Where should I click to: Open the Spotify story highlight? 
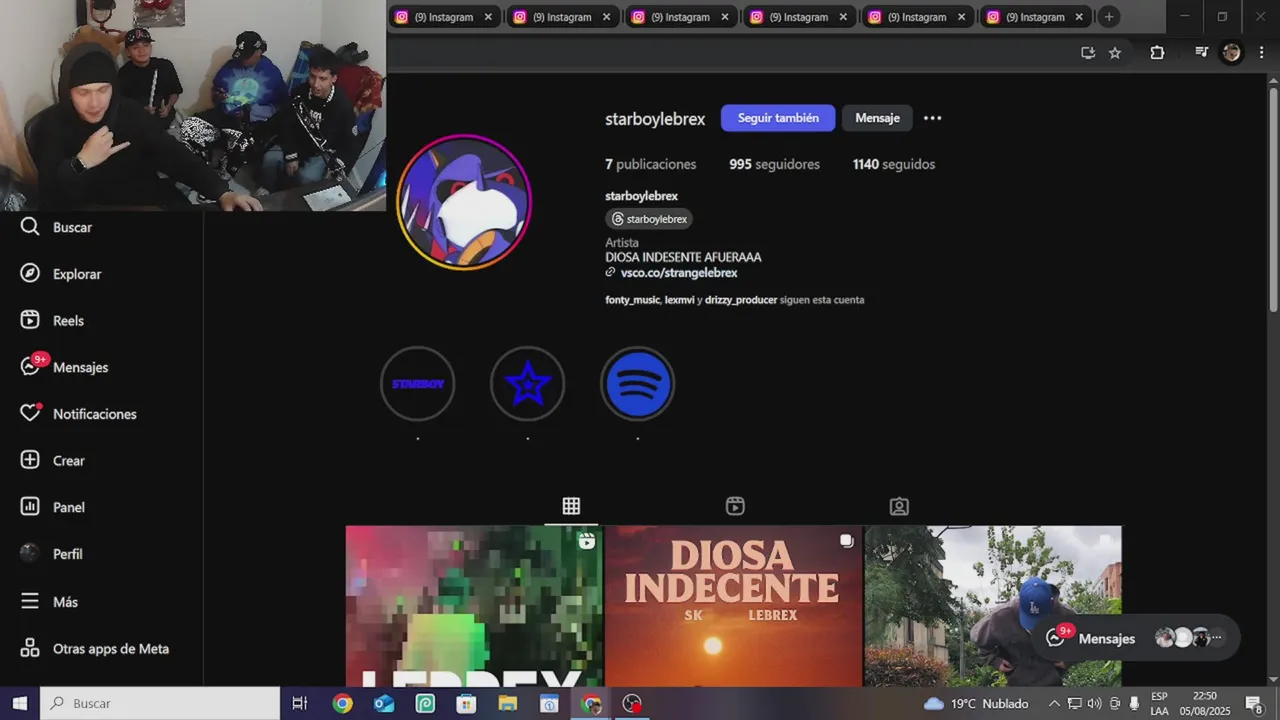638,384
